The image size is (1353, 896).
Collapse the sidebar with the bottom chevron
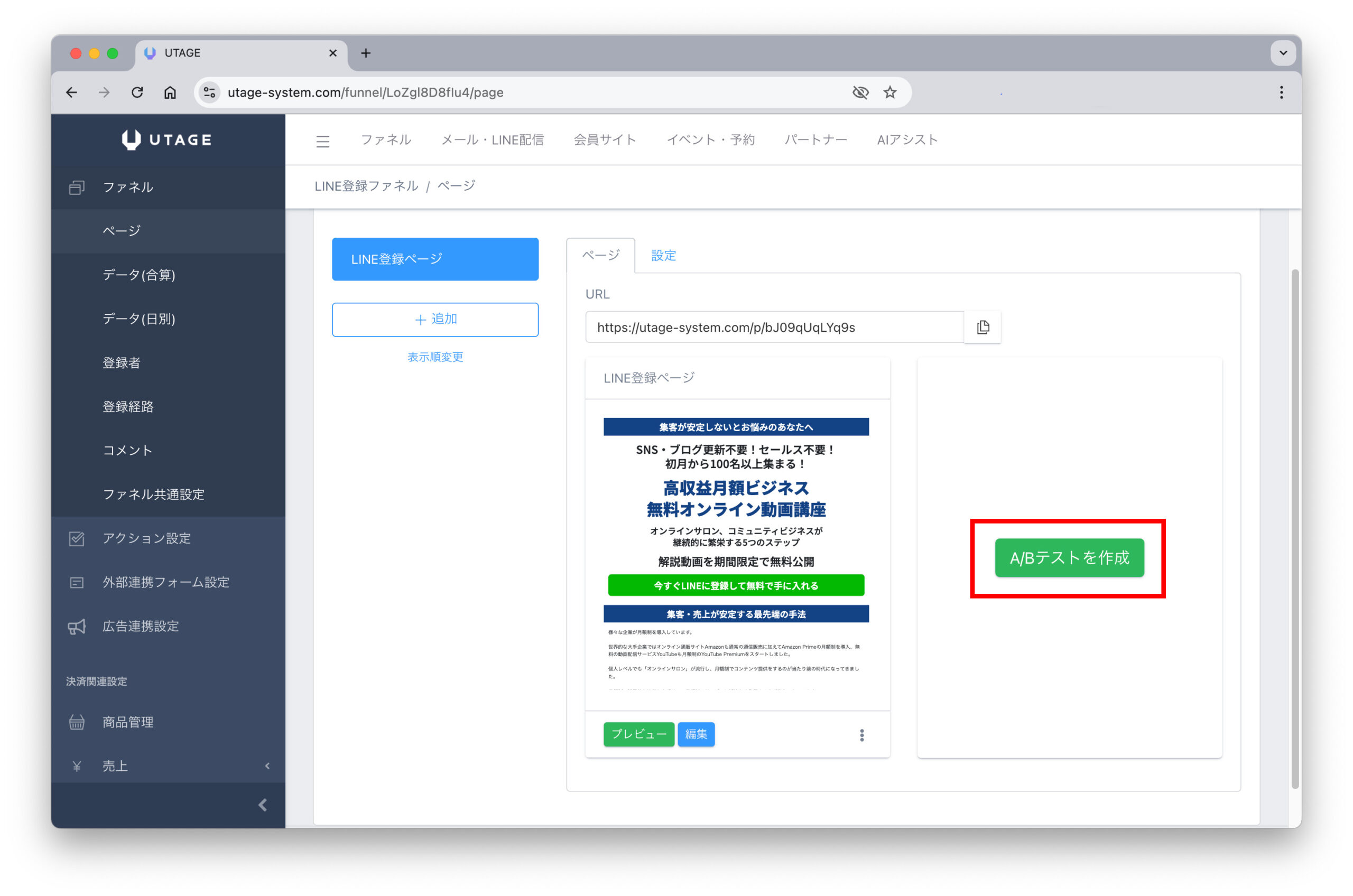pyautogui.click(x=263, y=805)
